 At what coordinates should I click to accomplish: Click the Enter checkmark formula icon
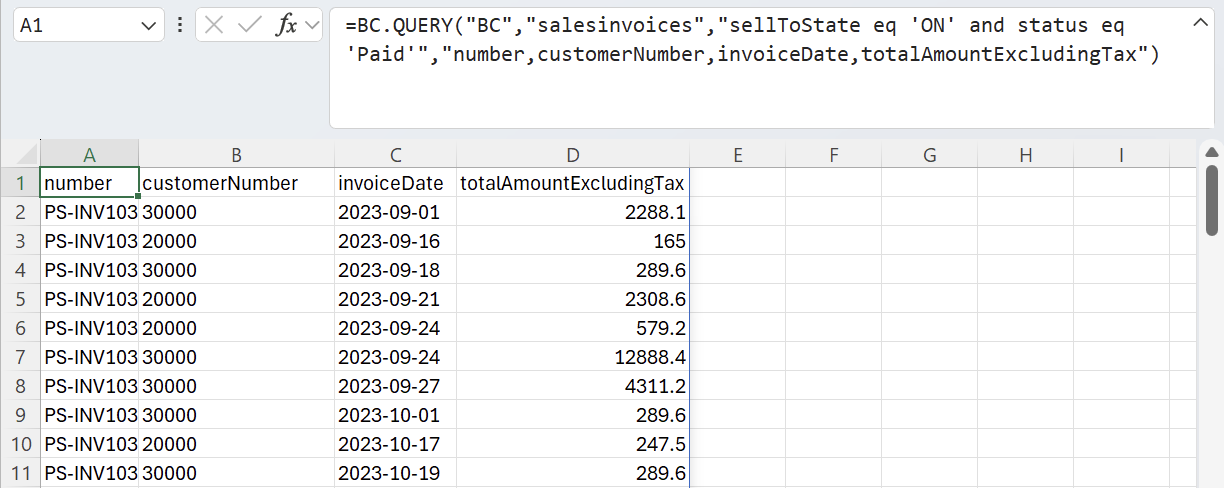249,26
